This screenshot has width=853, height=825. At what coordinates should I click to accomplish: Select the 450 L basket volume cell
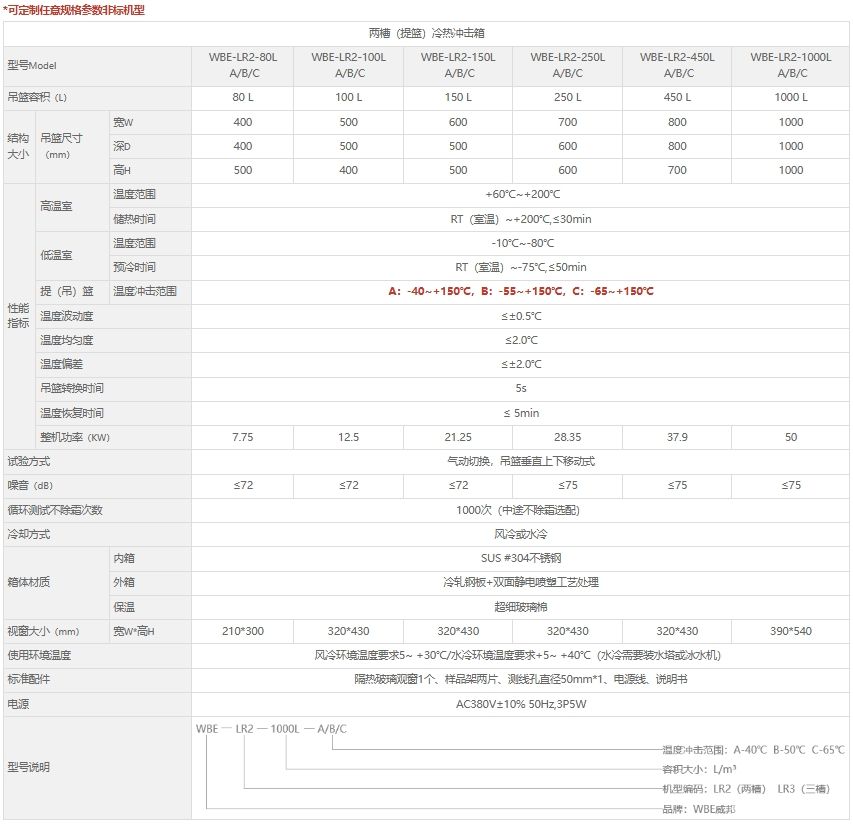tap(677, 98)
